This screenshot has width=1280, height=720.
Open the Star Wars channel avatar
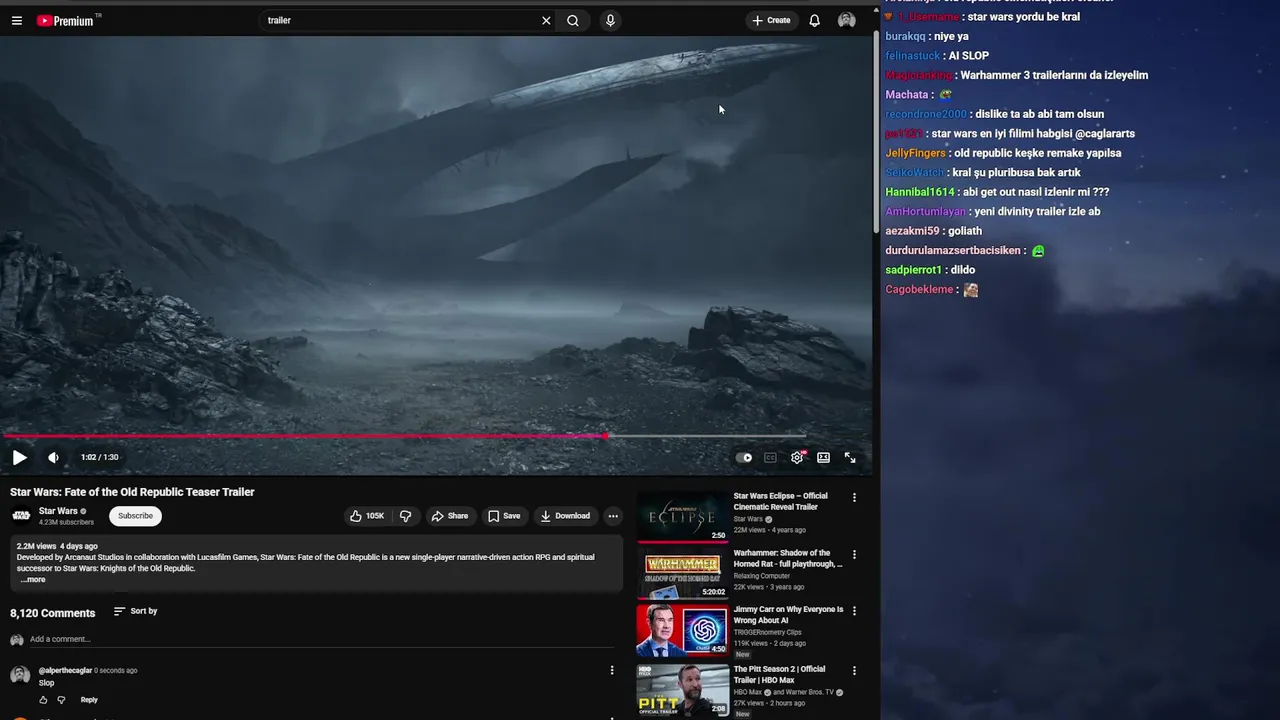[x=21, y=516]
